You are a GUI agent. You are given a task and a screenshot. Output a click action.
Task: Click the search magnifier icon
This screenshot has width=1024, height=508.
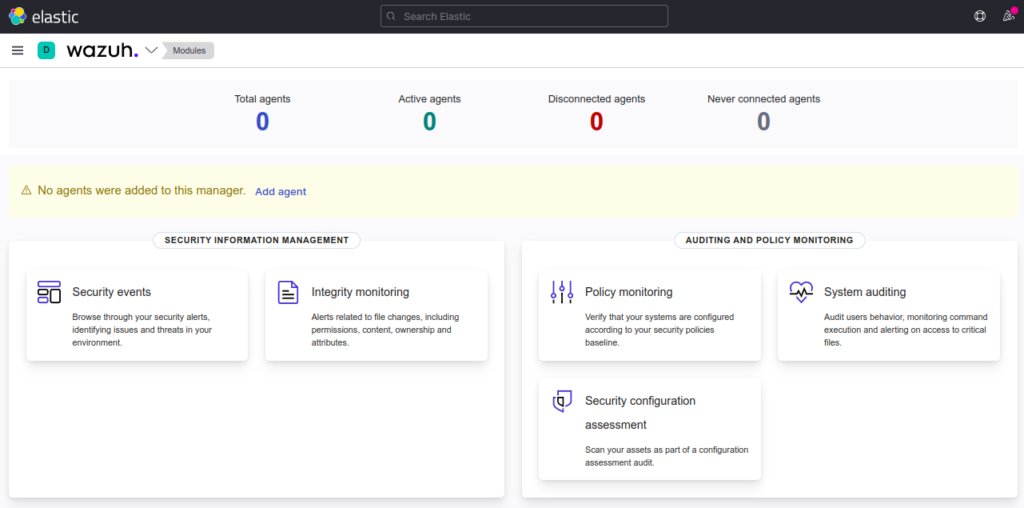point(391,16)
